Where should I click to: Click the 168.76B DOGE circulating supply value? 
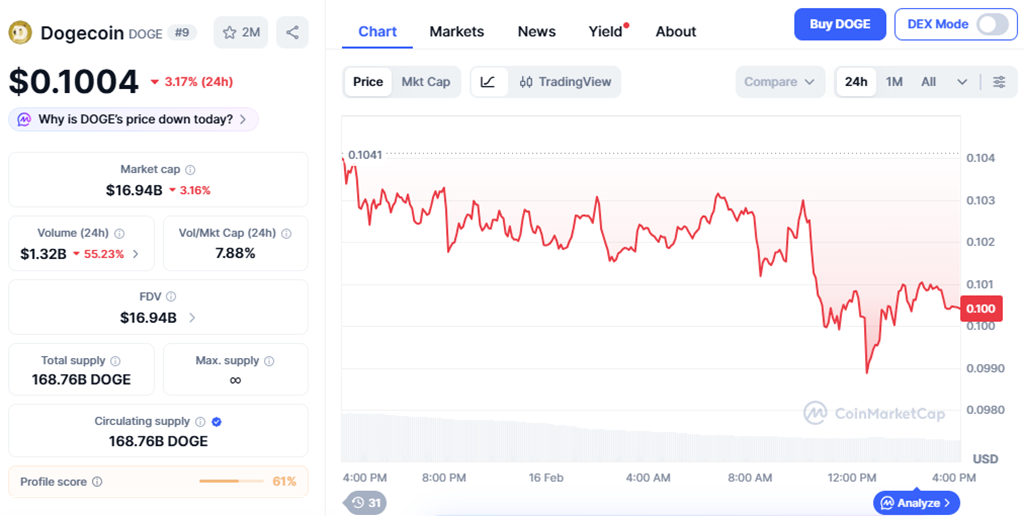pos(158,442)
